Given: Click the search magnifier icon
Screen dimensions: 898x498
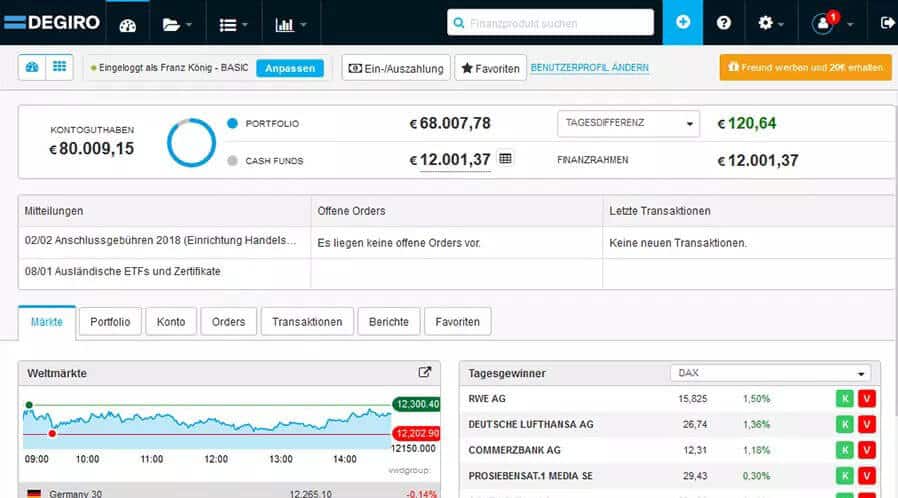Looking at the screenshot, I should [x=458, y=23].
